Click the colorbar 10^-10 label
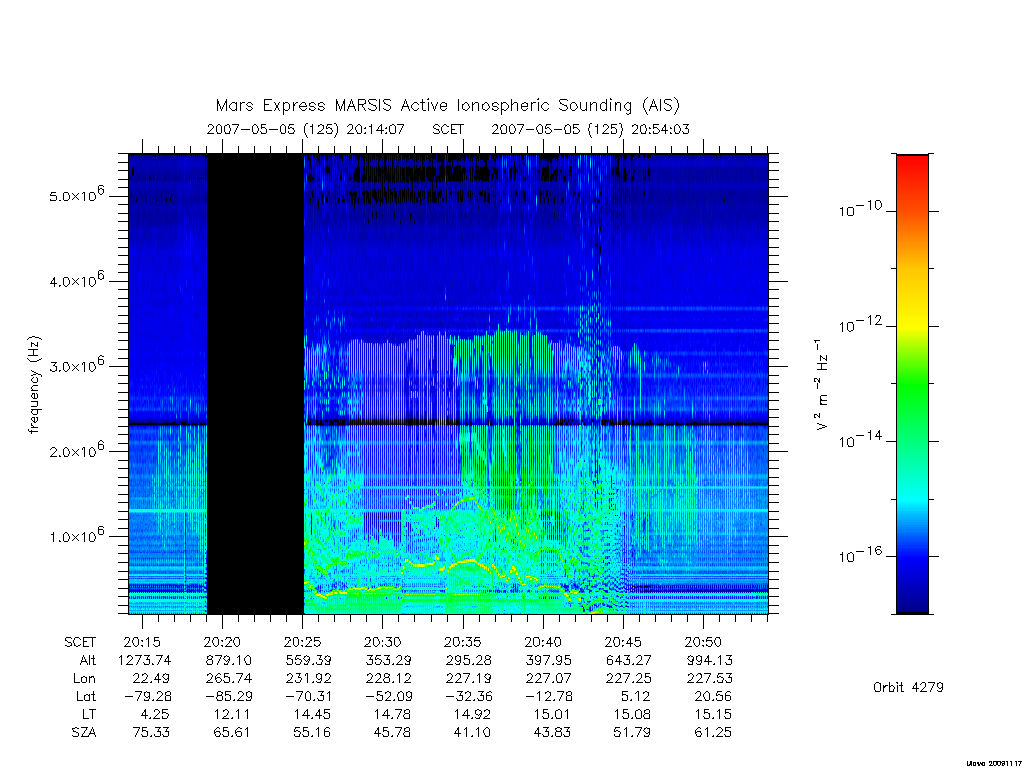The width and height of the screenshot is (1024, 768). click(860, 210)
